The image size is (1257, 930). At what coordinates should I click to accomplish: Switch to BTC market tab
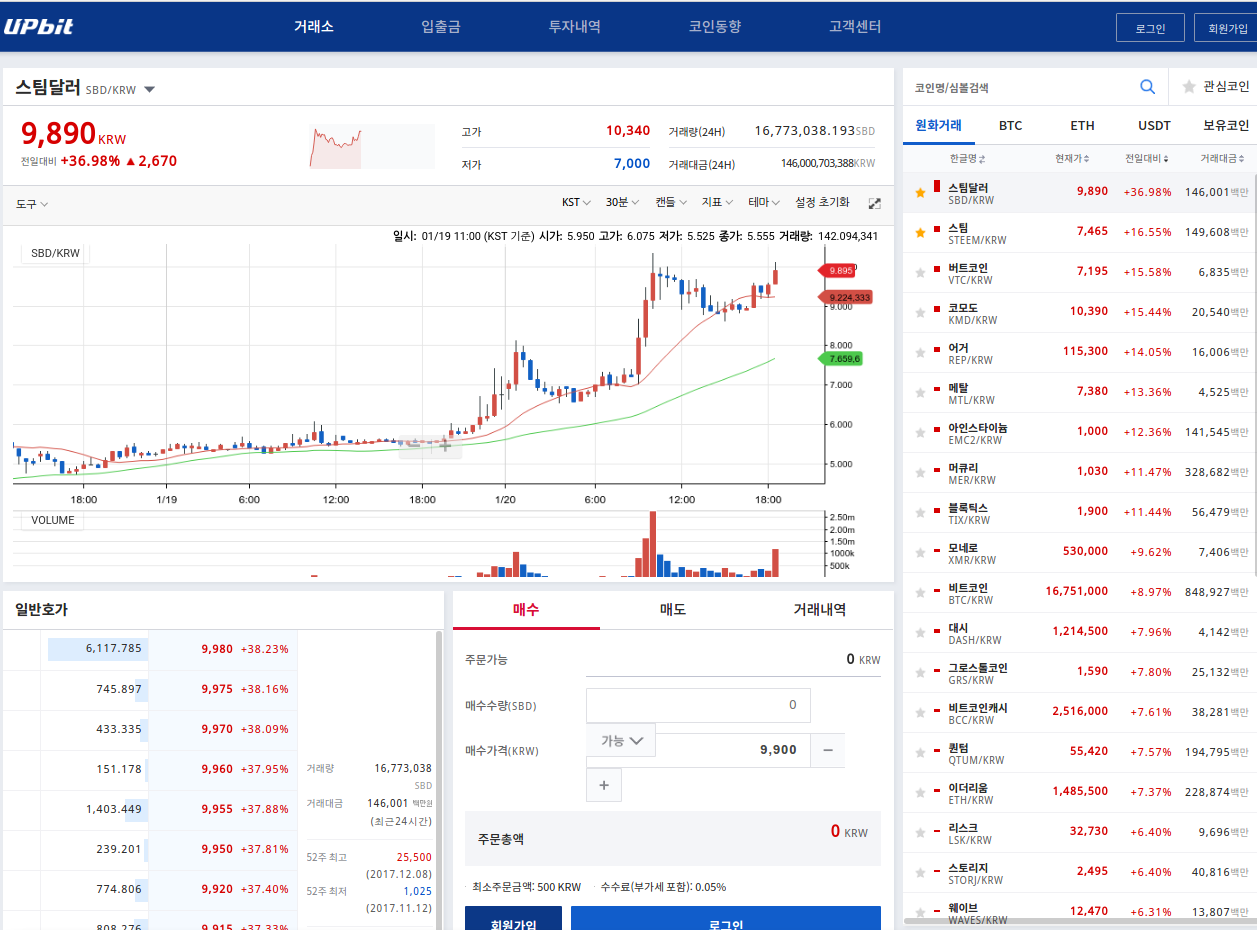[1011, 126]
